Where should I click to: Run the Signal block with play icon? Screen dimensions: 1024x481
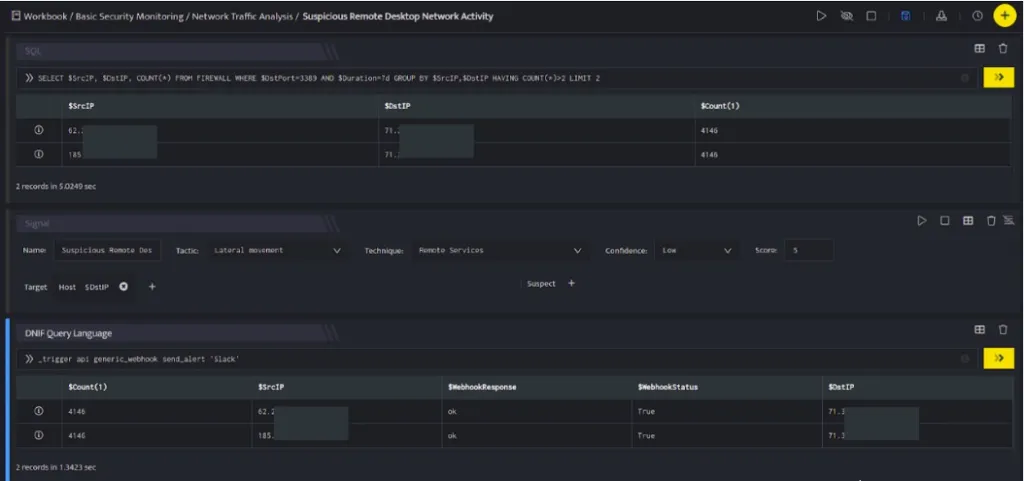click(921, 221)
